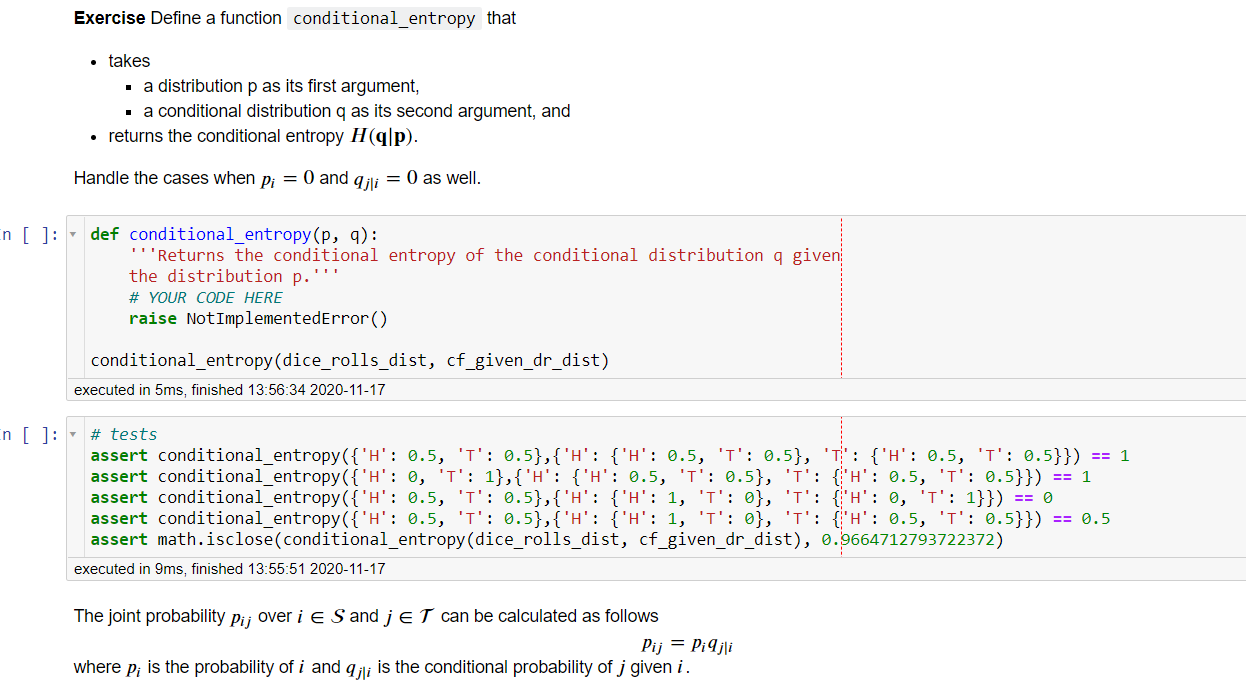This screenshot has height=692, width=1246.
Task: Click the conditional_entropy inline code in the exercise text
Action: (384, 18)
